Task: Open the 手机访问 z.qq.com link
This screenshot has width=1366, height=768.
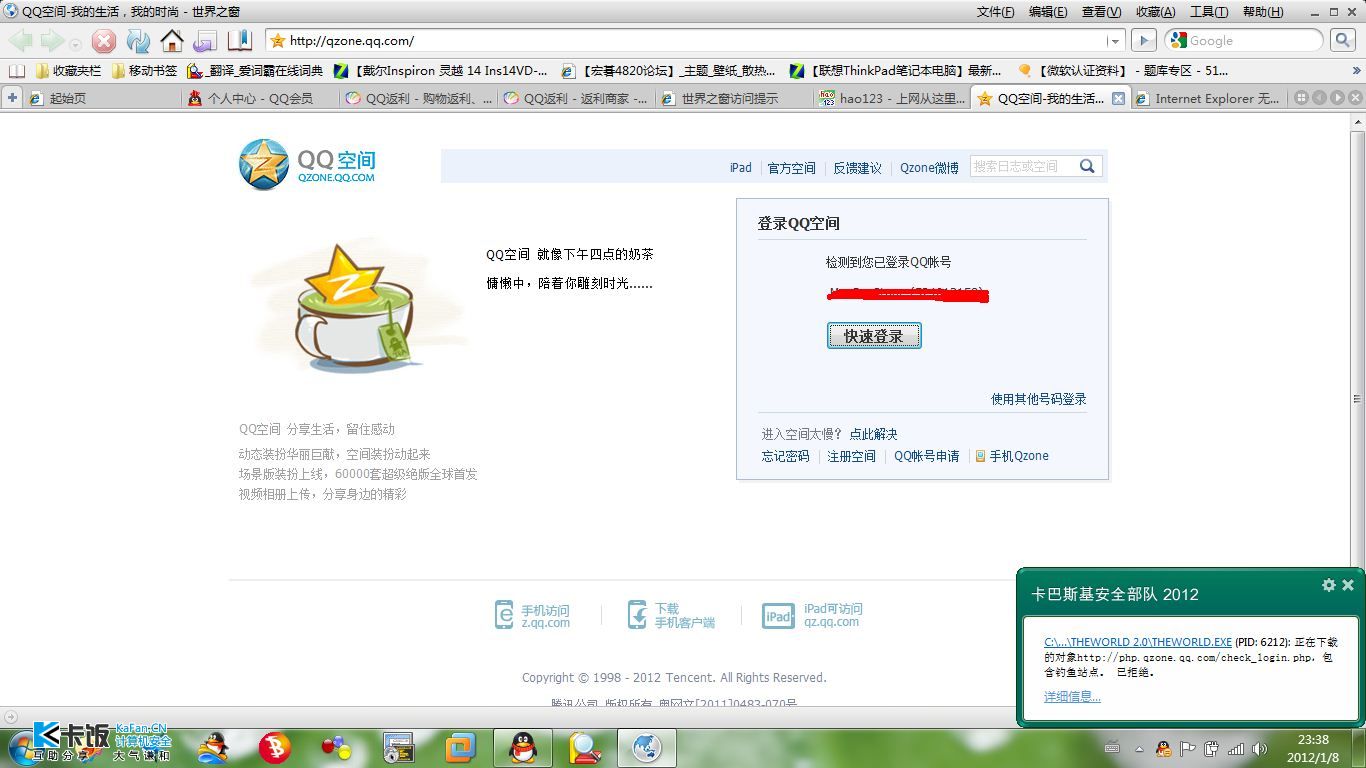Action: click(533, 615)
